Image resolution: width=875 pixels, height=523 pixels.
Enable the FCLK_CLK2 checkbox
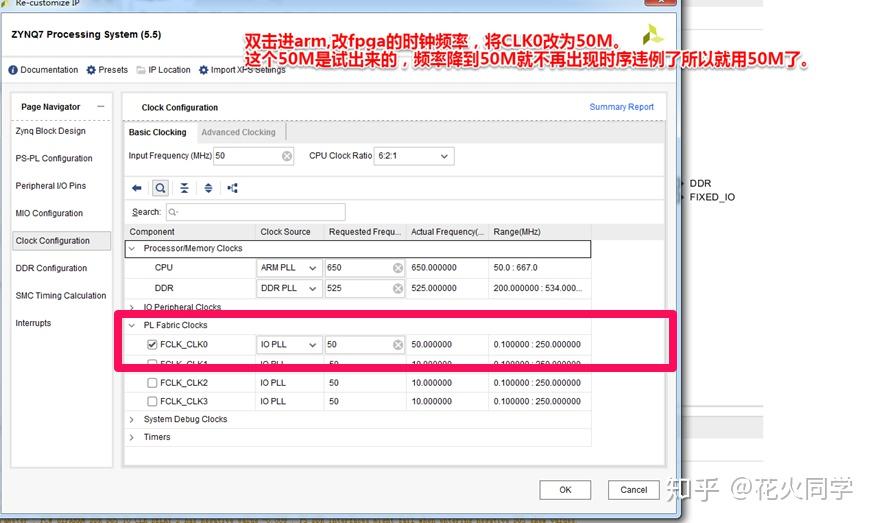152,383
